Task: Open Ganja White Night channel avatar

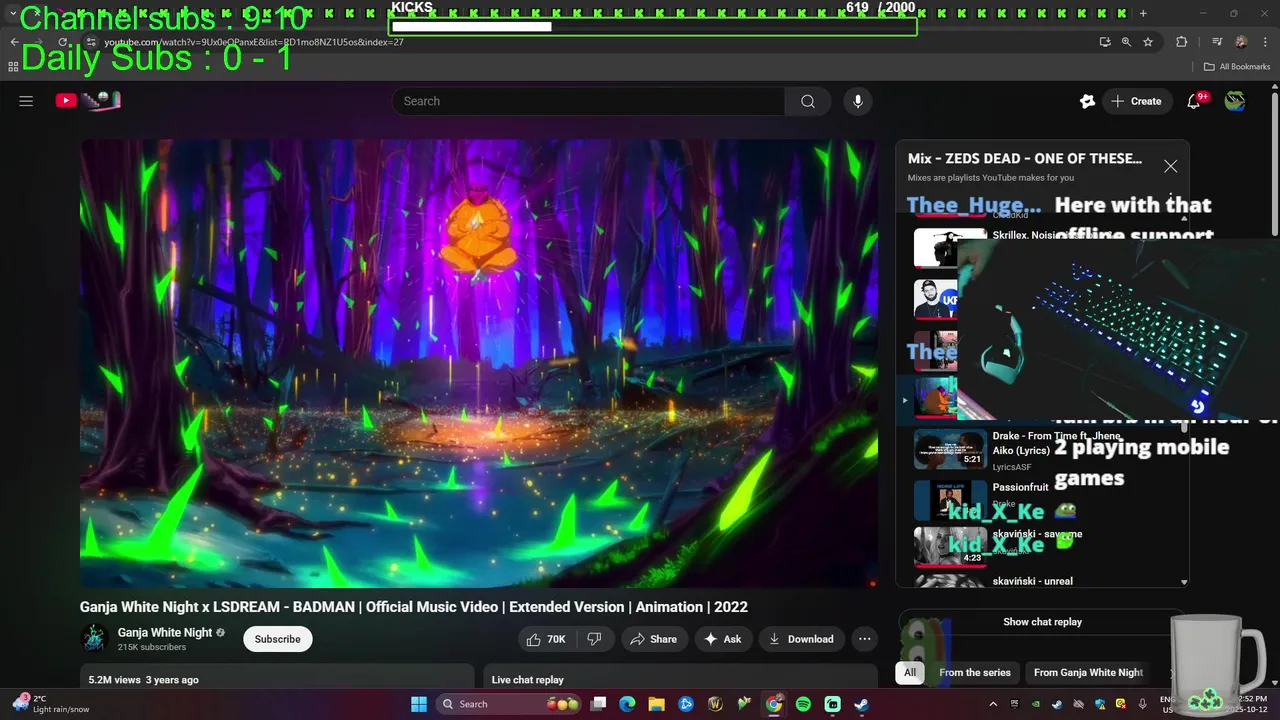Action: coord(95,639)
